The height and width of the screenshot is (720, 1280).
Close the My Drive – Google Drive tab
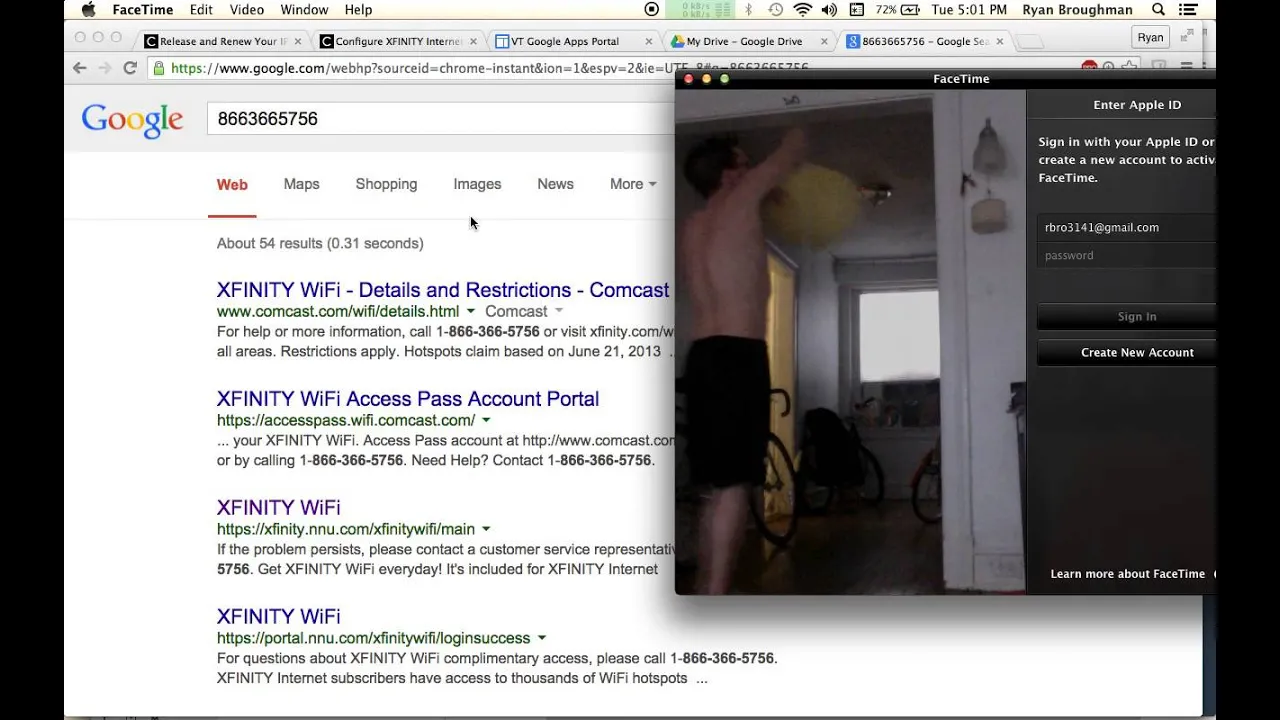point(824,41)
